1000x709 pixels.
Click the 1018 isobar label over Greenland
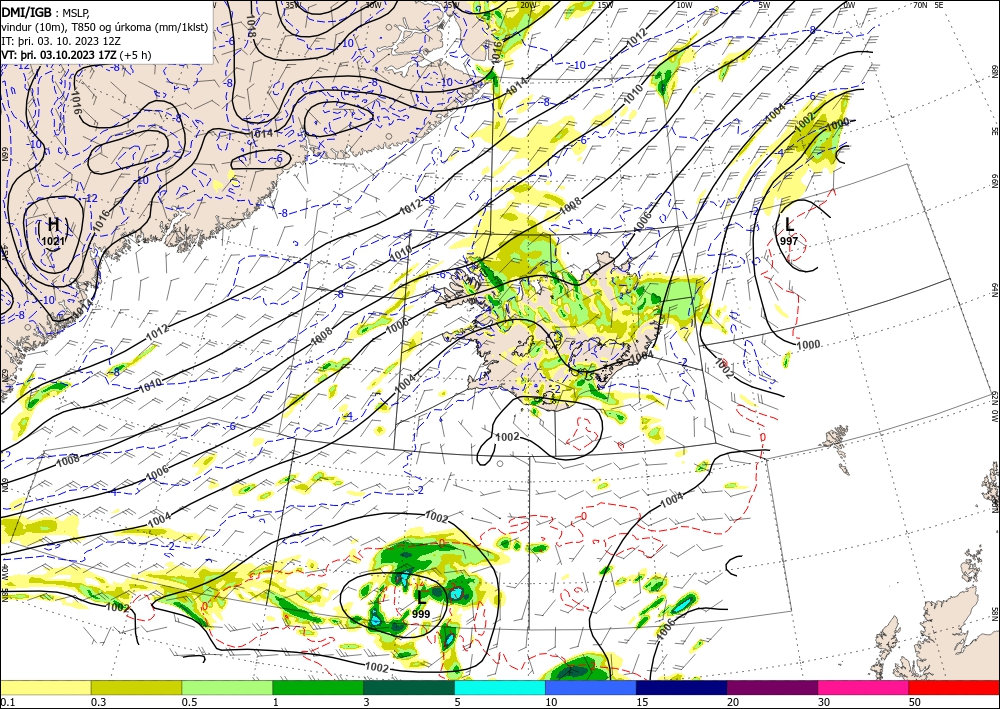[250, 25]
